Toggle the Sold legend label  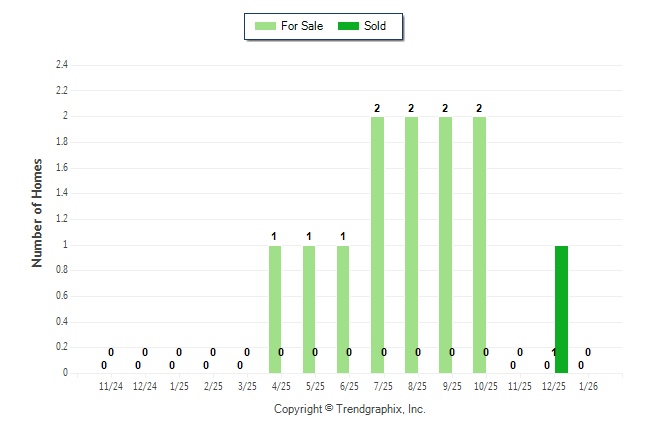(x=375, y=26)
